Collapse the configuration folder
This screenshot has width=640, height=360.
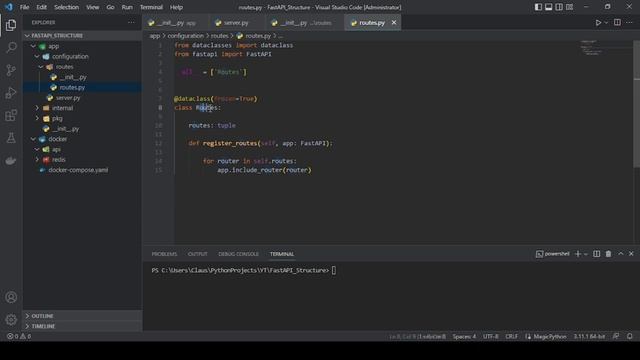click(82, 56)
